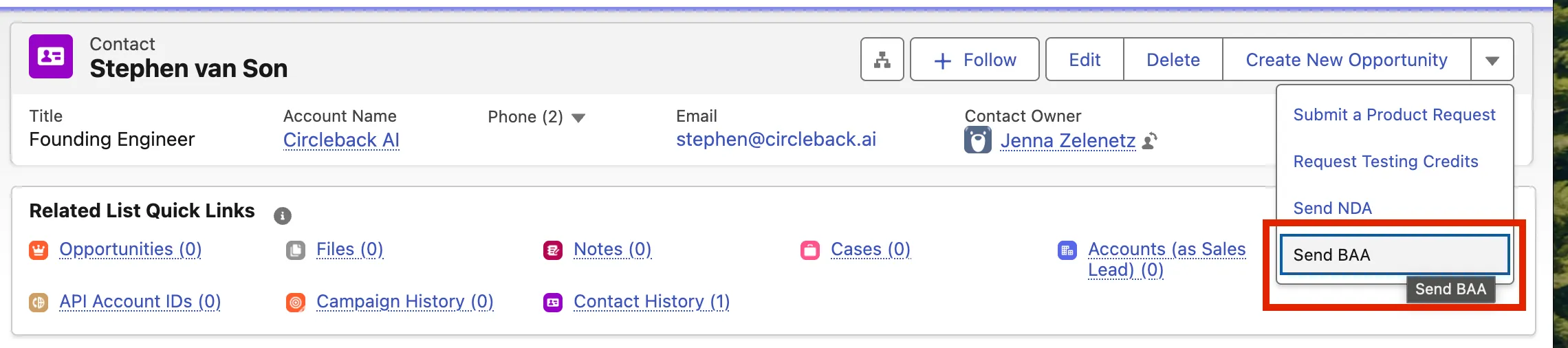Open the Contact History (1) link
Viewport: 1568px width, 348px height.
[x=651, y=301]
